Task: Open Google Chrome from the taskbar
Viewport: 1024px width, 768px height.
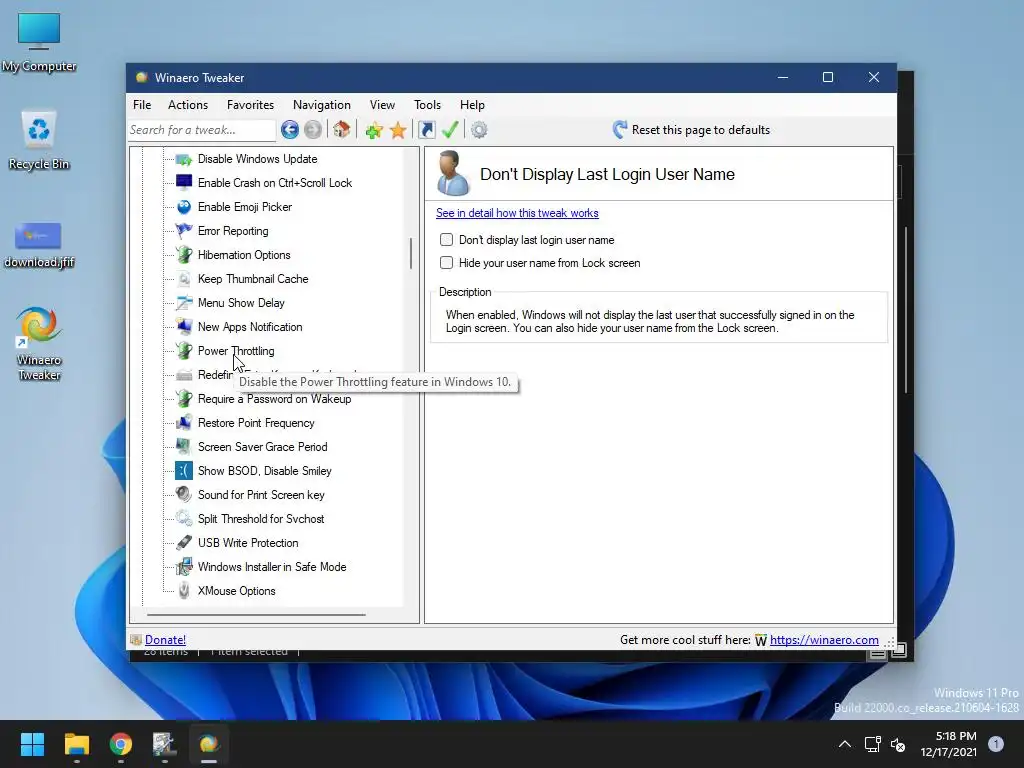Action: pos(121,744)
